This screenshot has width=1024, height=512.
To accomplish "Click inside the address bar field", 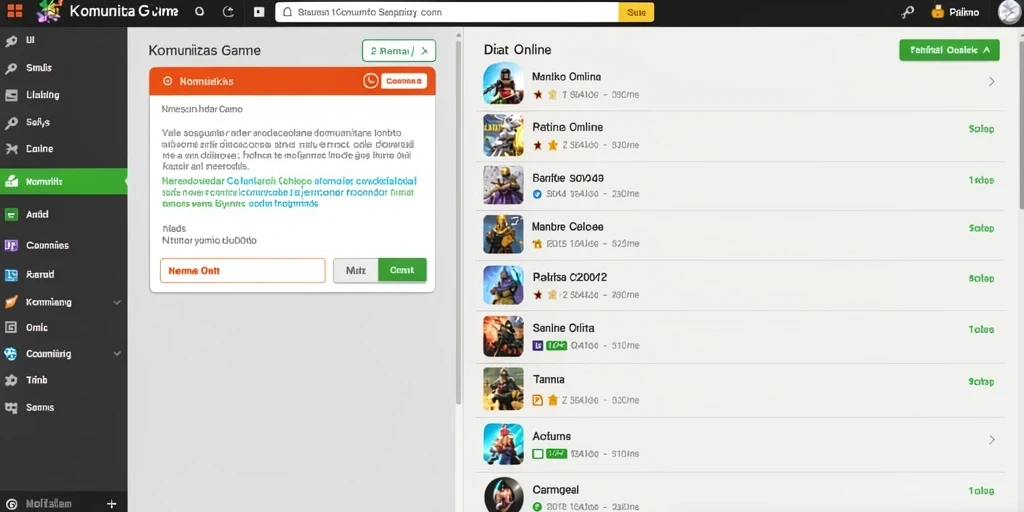I will (447, 12).
